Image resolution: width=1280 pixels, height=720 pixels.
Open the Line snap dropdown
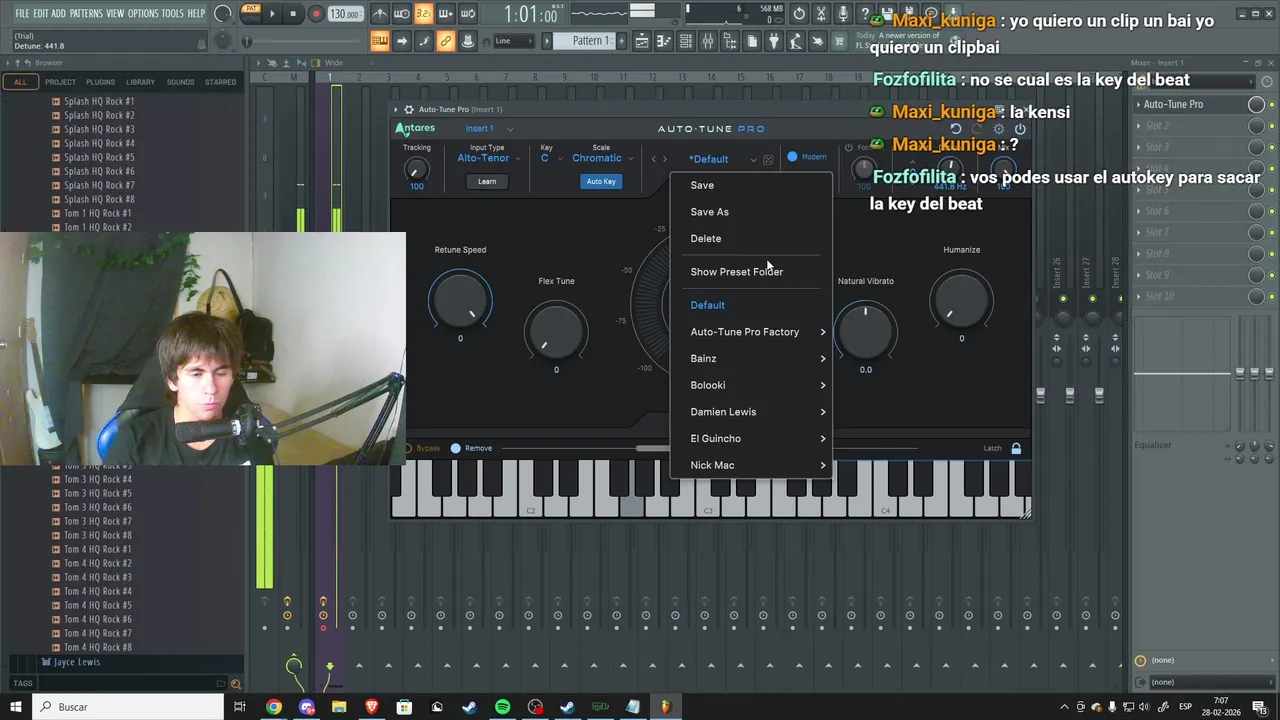coord(513,41)
